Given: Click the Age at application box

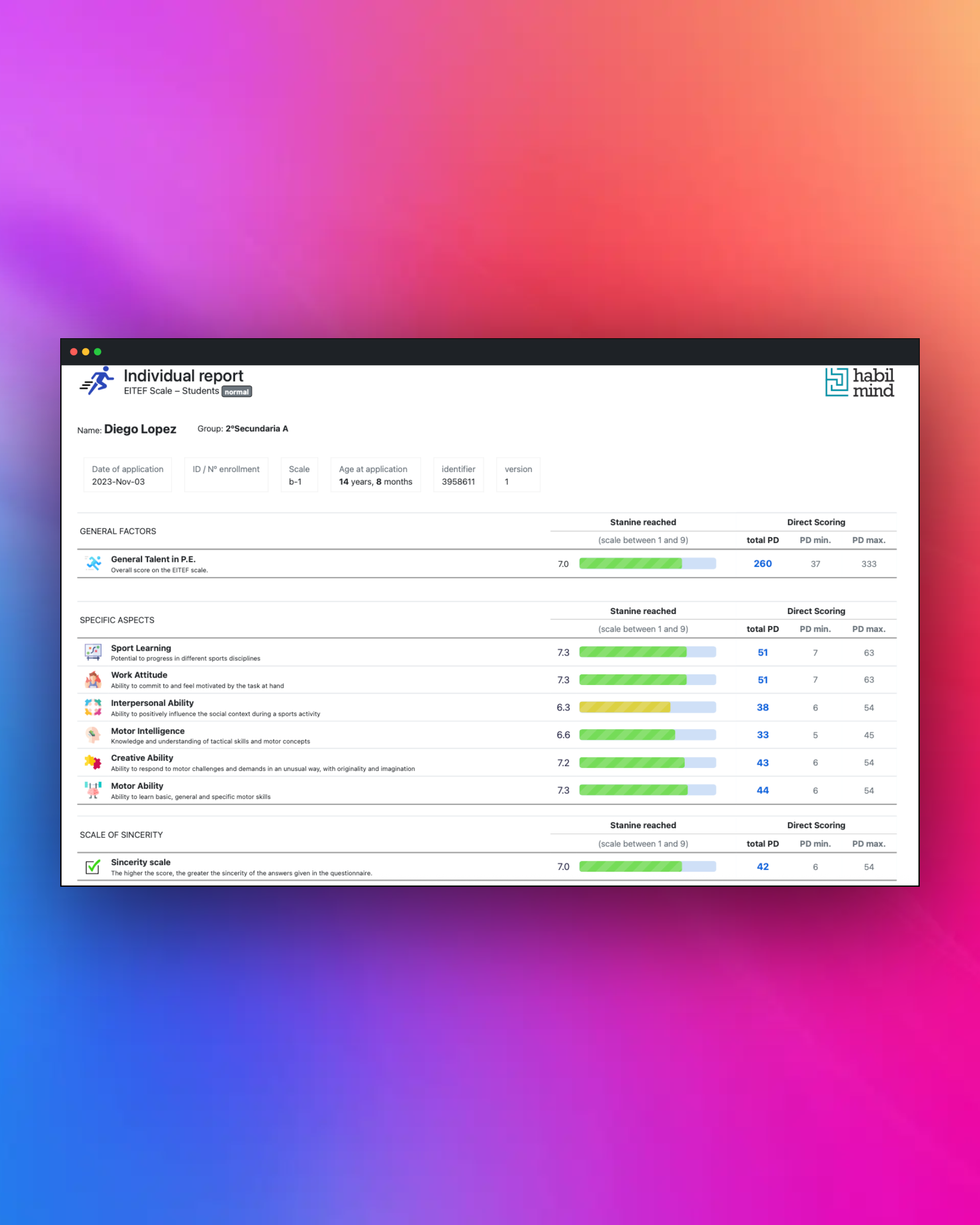Looking at the screenshot, I should (x=376, y=475).
